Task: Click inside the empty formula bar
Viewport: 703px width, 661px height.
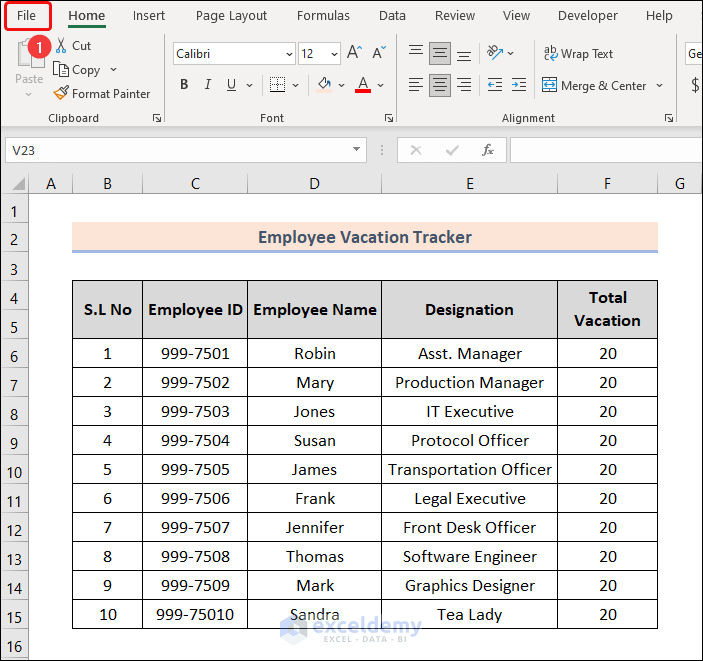Action: 606,150
